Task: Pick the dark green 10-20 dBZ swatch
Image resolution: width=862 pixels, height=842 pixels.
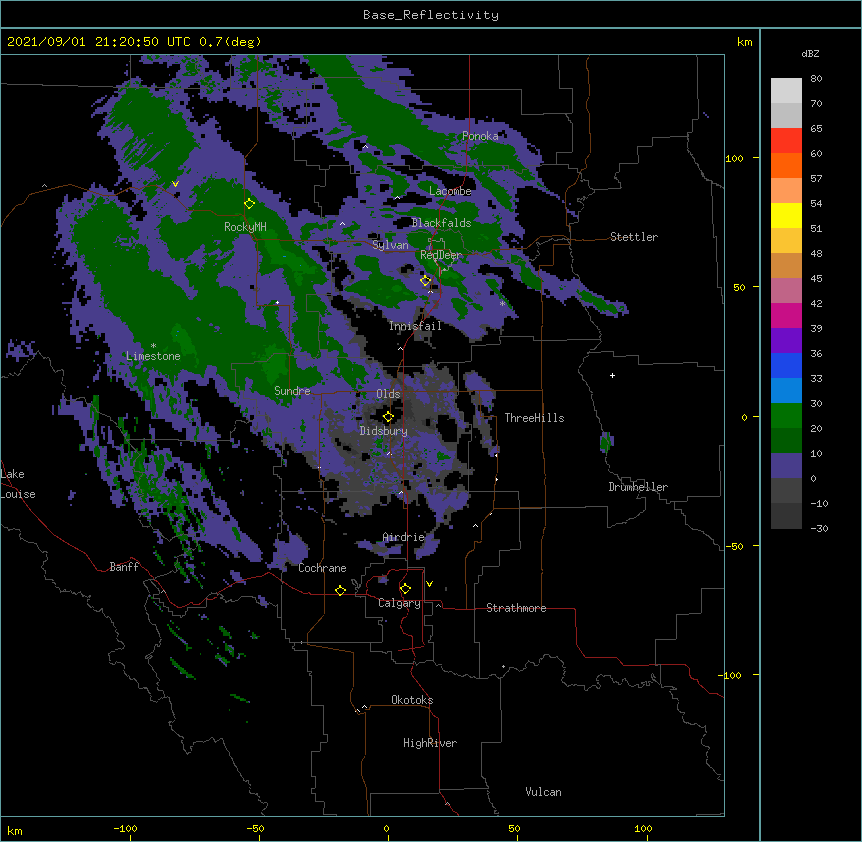Action: pos(786,441)
